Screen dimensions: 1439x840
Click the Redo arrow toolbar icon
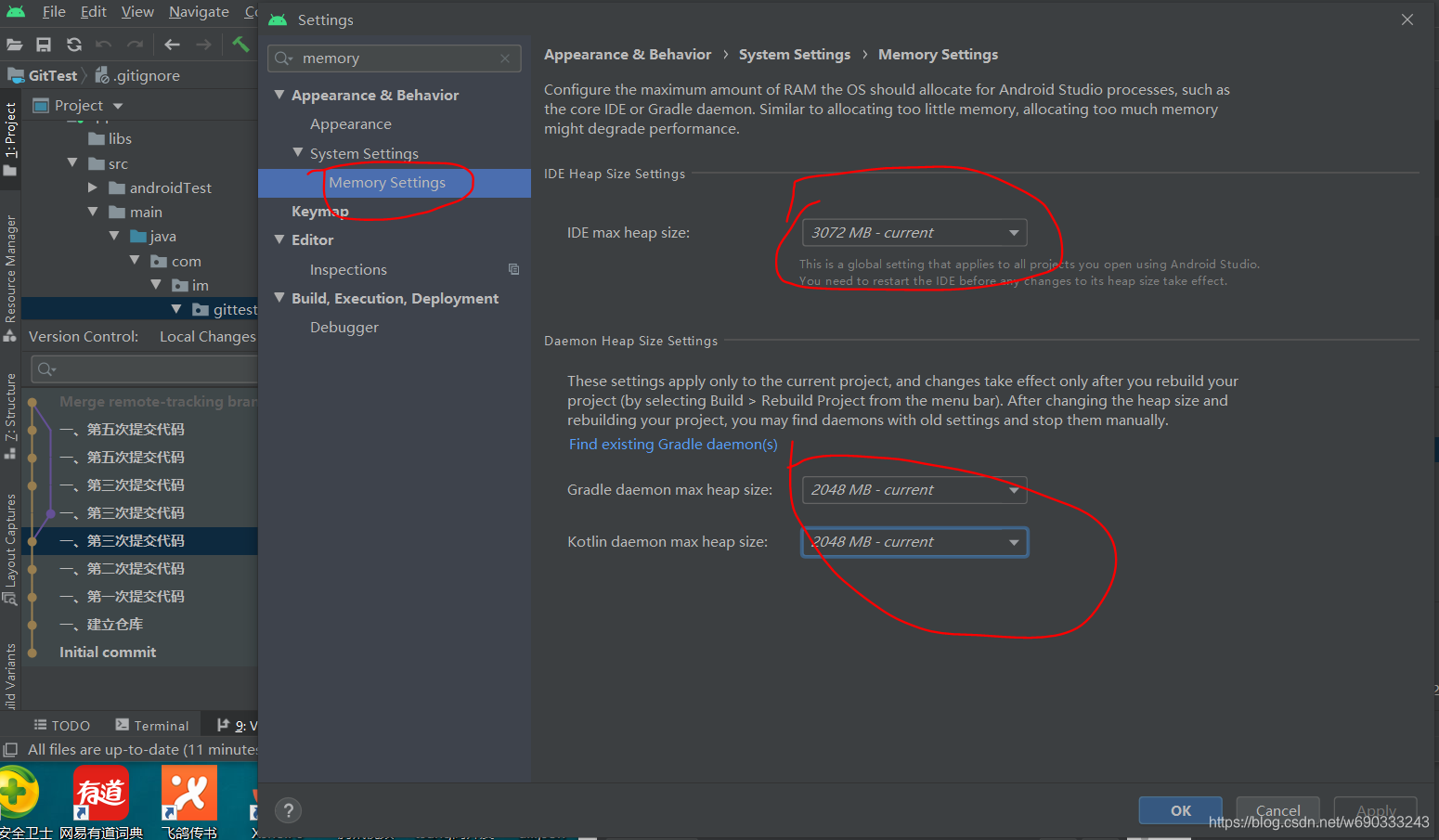136,45
